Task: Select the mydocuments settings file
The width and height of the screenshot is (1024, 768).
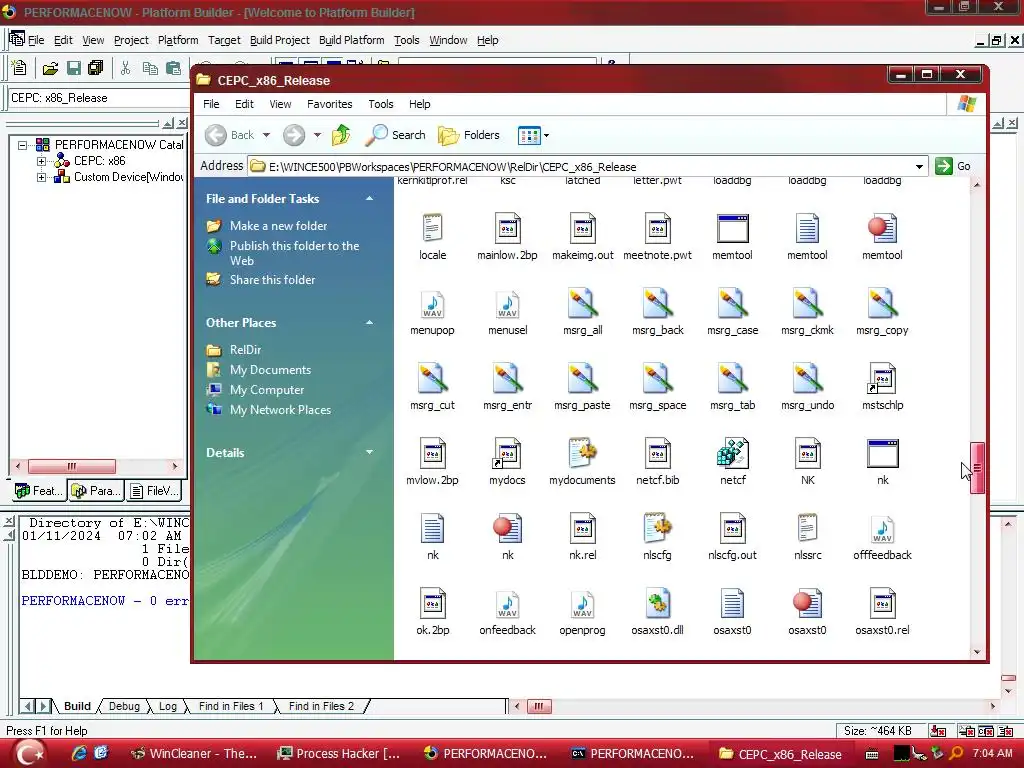Action: coord(583,453)
